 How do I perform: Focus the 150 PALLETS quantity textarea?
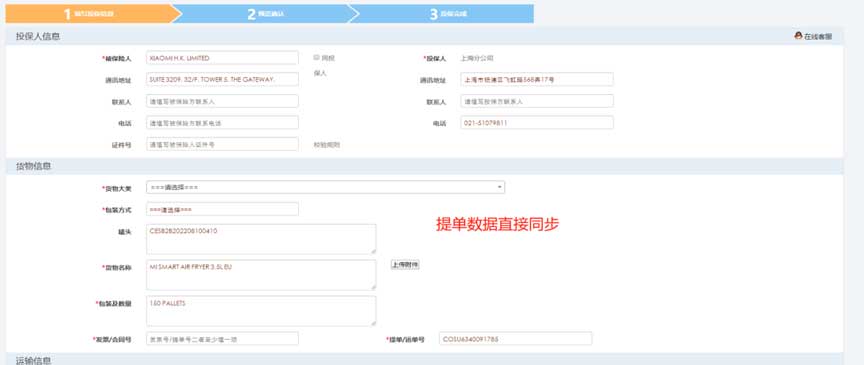pos(261,311)
